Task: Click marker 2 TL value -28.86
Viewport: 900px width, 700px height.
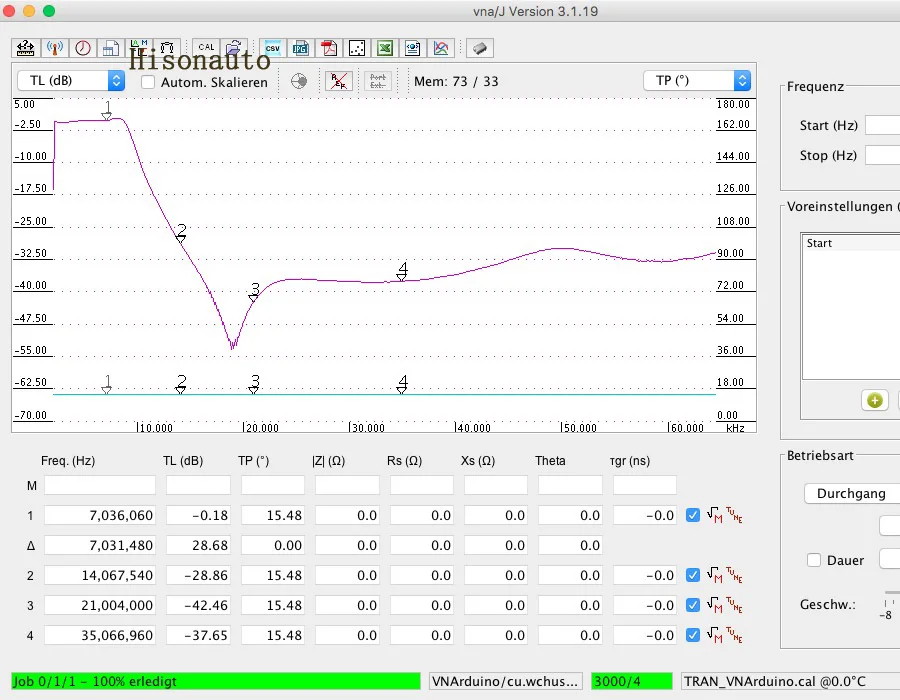Action: pos(199,574)
